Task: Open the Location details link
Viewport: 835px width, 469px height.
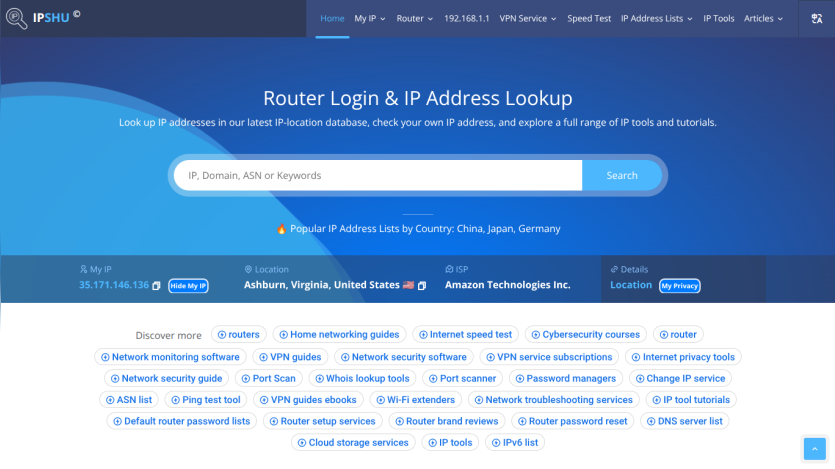Action: (x=631, y=285)
